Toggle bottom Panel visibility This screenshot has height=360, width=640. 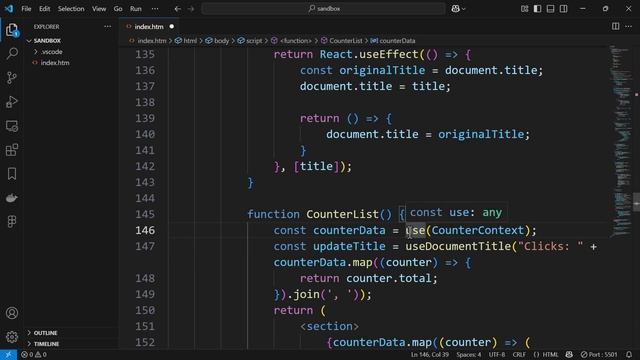tap(551, 9)
